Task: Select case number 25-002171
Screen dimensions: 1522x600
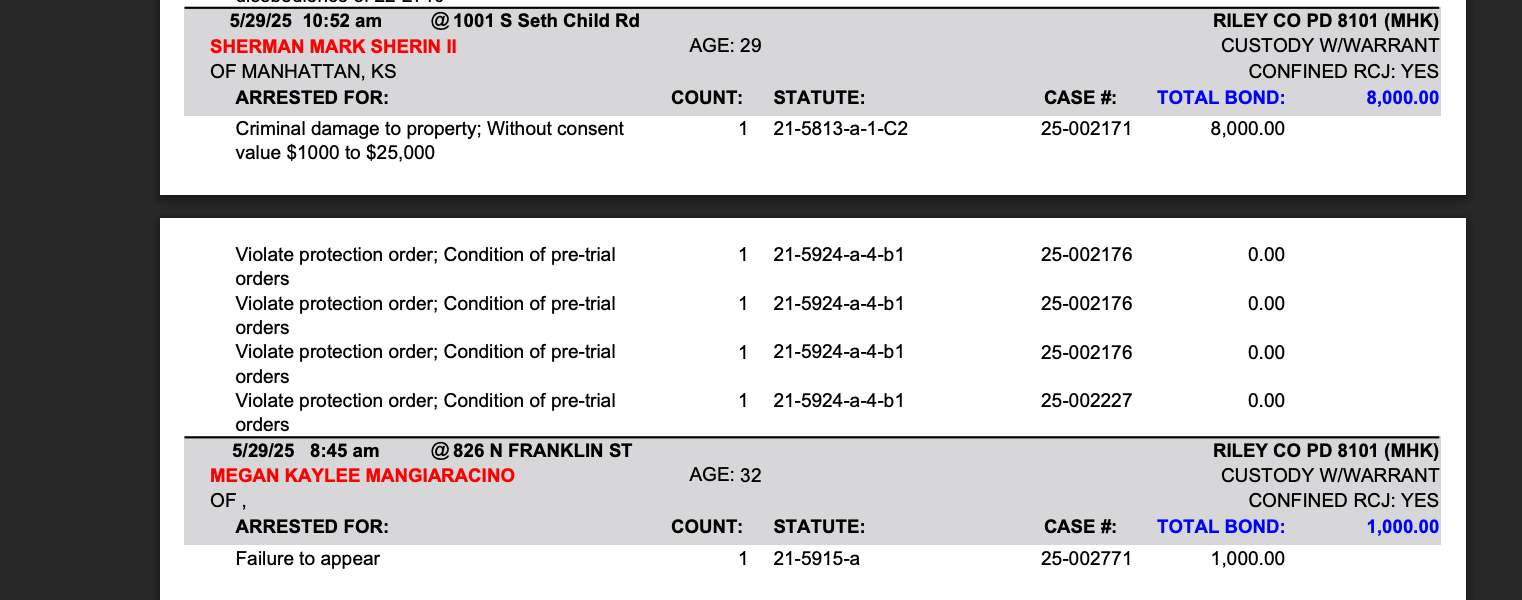Action: tap(1086, 129)
